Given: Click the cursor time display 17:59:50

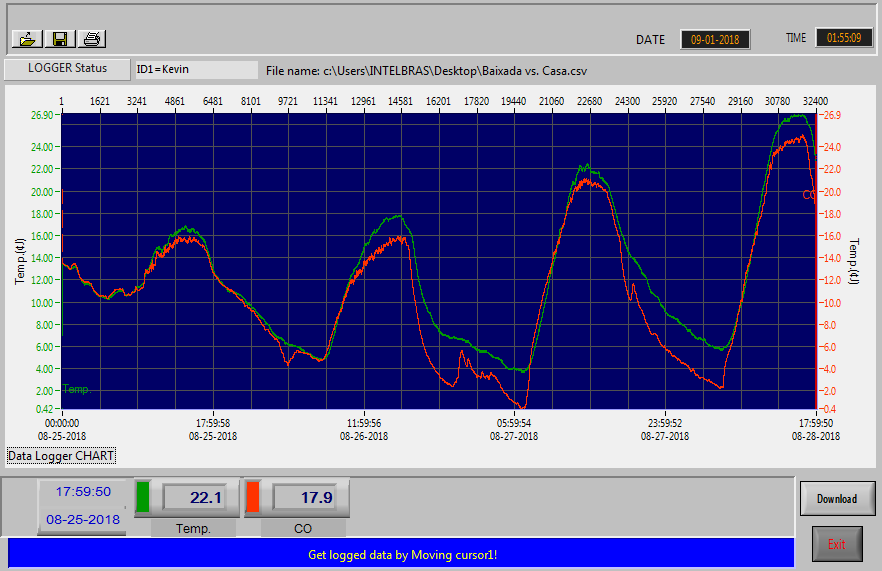Looking at the screenshot, I should pos(82,492).
